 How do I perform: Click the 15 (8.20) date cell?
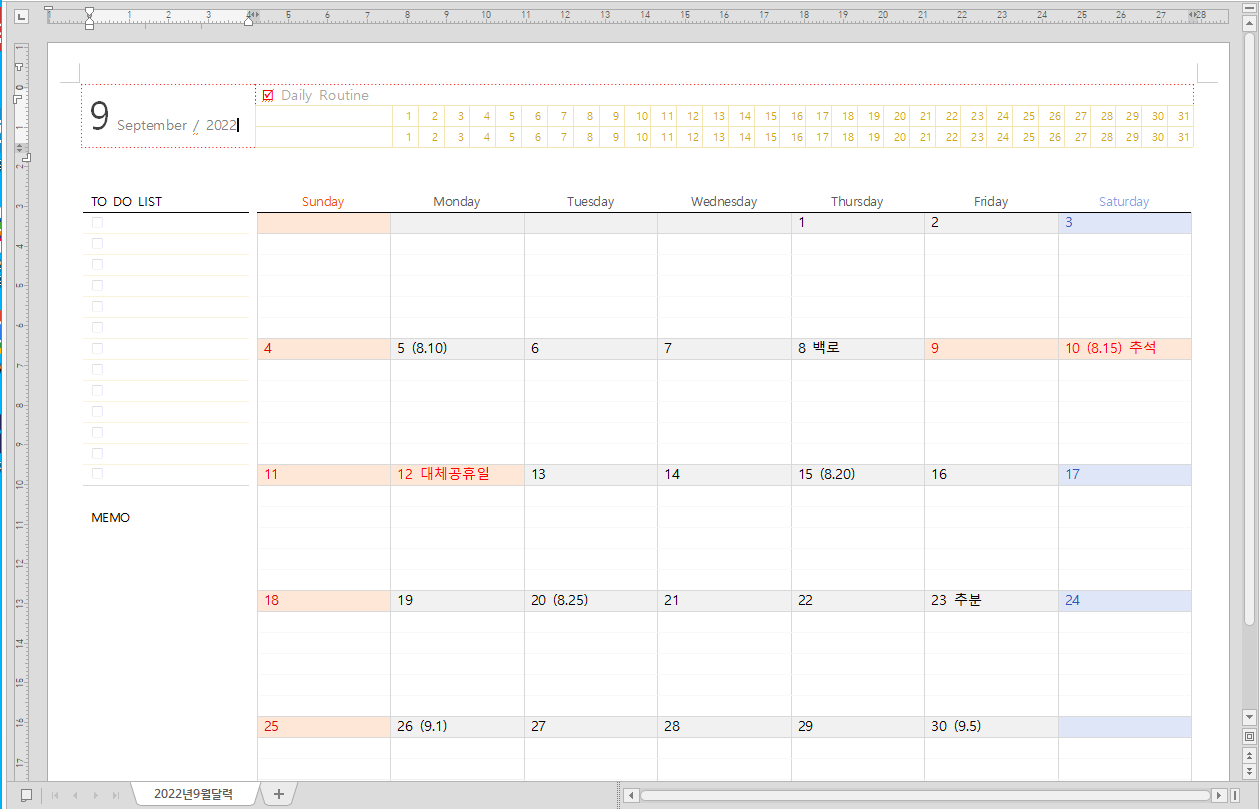pyautogui.click(x=858, y=475)
